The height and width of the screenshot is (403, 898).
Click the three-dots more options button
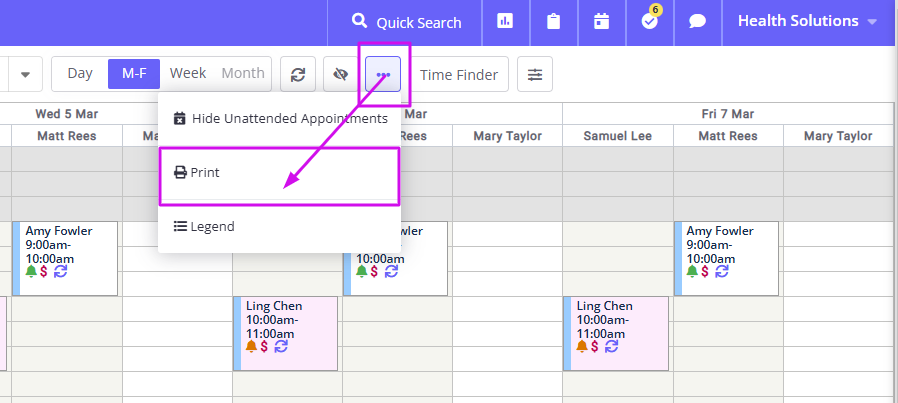pos(383,74)
